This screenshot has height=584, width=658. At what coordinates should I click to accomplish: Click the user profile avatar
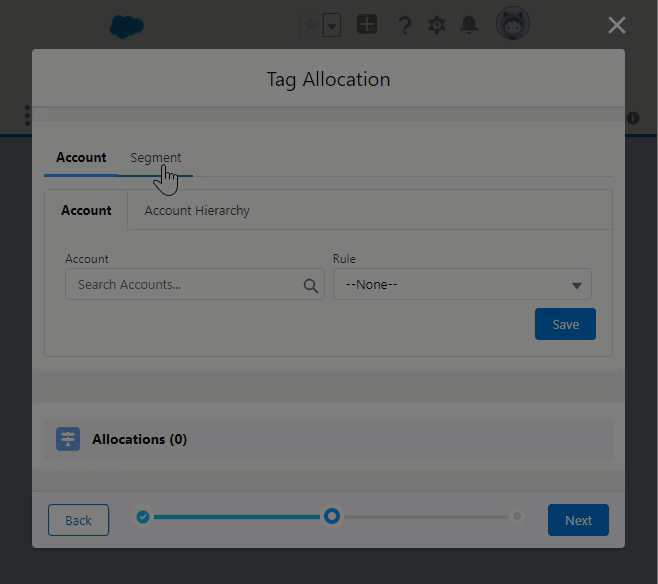point(512,24)
